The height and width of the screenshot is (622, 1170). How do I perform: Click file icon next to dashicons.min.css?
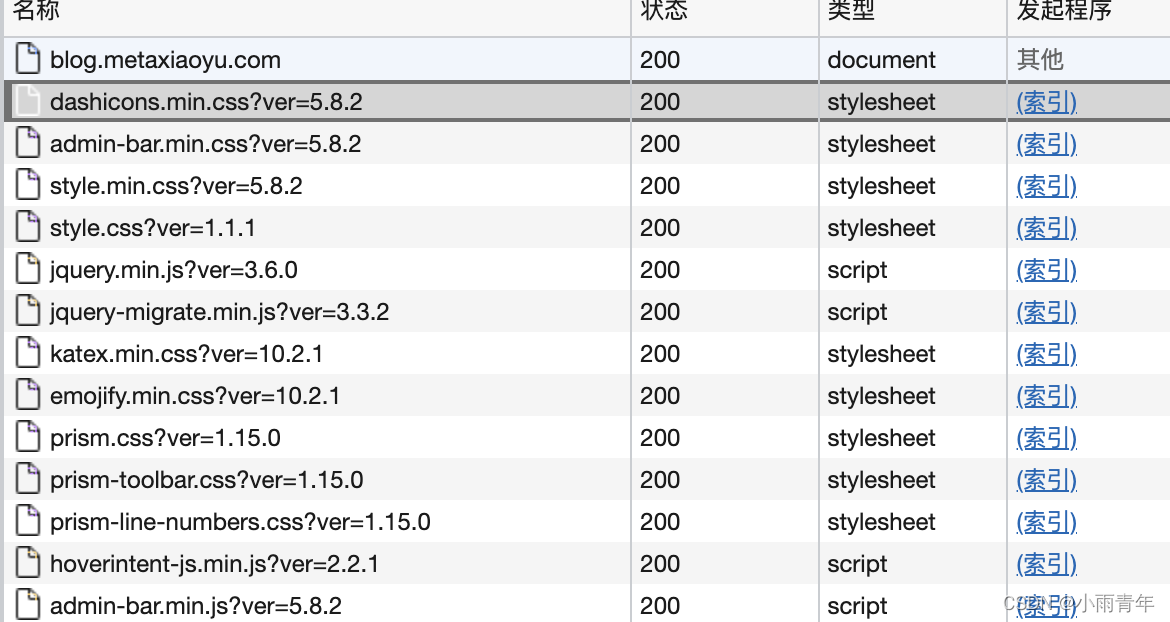click(30, 102)
